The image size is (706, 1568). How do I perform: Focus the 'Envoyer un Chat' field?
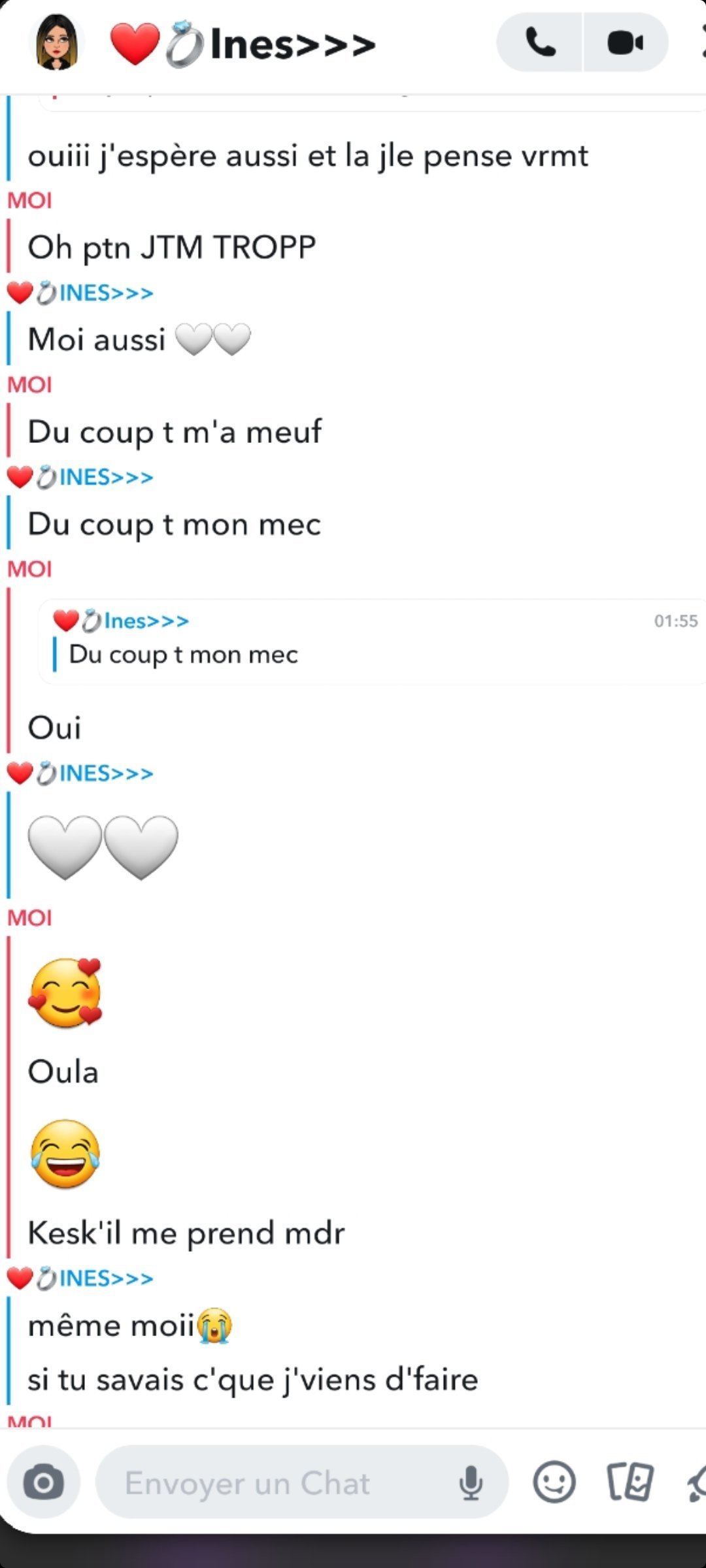[x=302, y=1483]
